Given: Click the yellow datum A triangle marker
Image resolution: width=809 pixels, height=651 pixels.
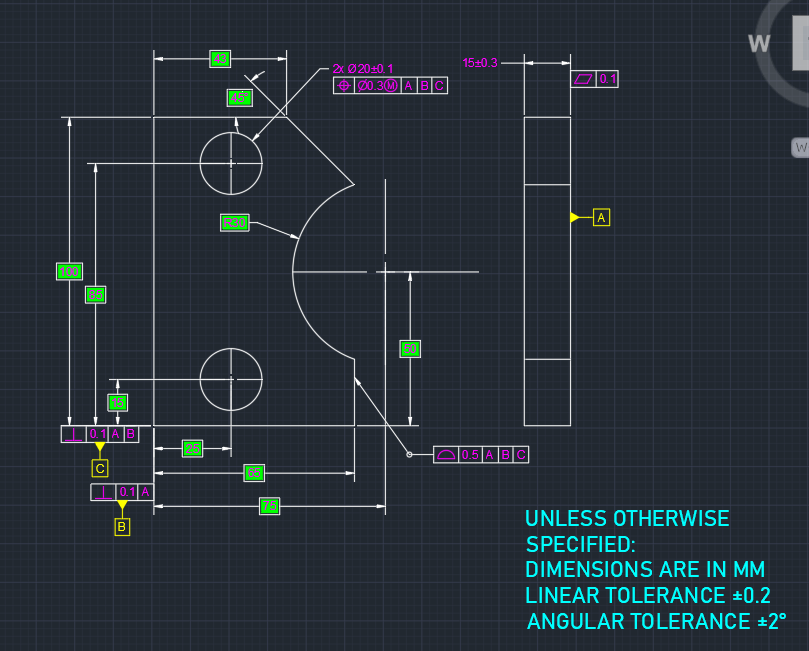Looking at the screenshot, I should pos(575,217).
